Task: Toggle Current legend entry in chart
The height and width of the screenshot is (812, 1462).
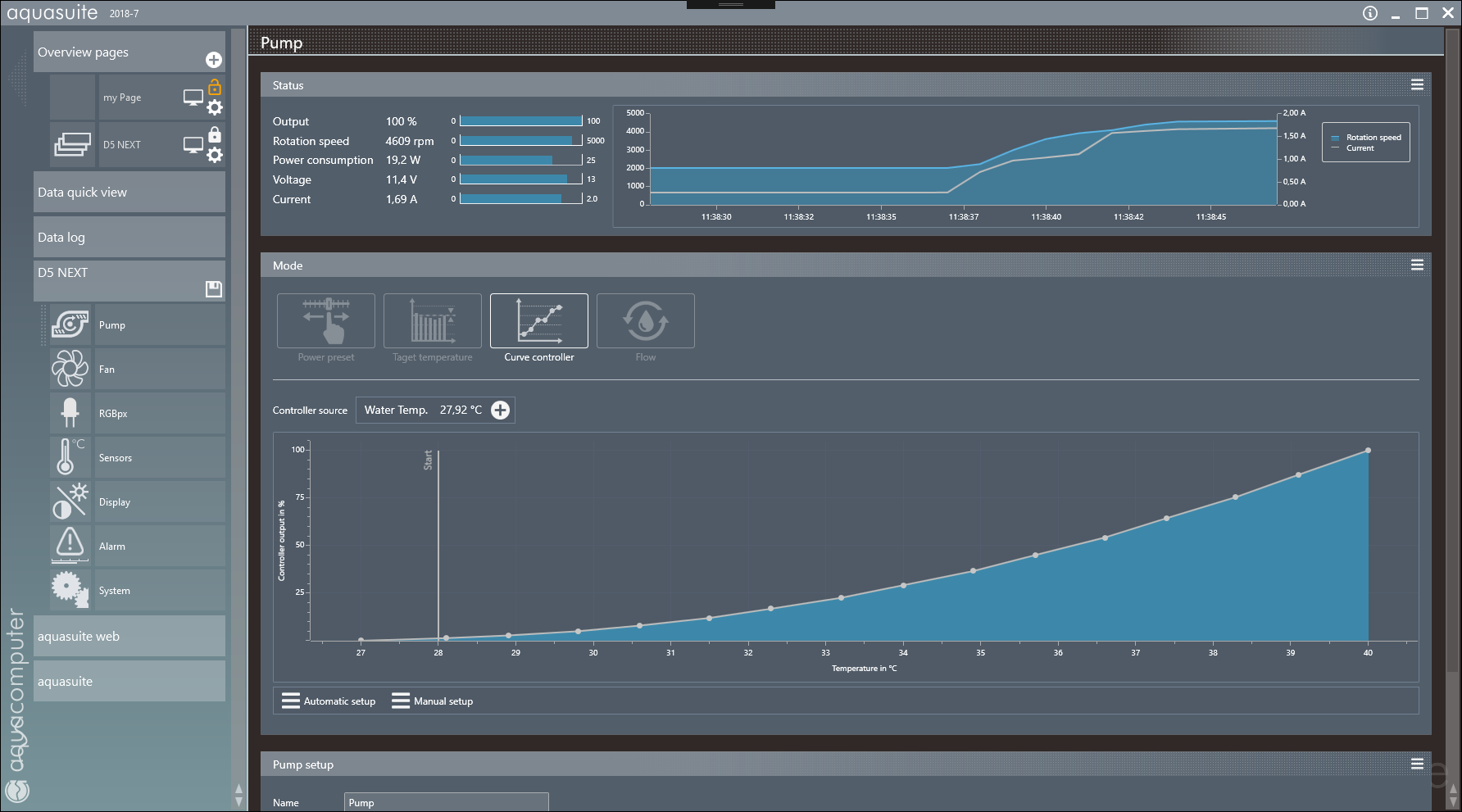Action: tap(1353, 148)
